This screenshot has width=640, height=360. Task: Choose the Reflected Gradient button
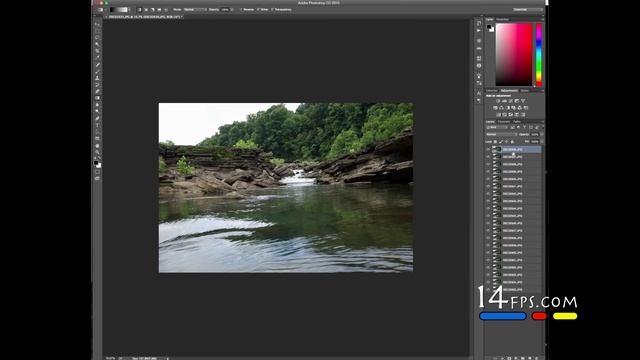[x=159, y=9]
